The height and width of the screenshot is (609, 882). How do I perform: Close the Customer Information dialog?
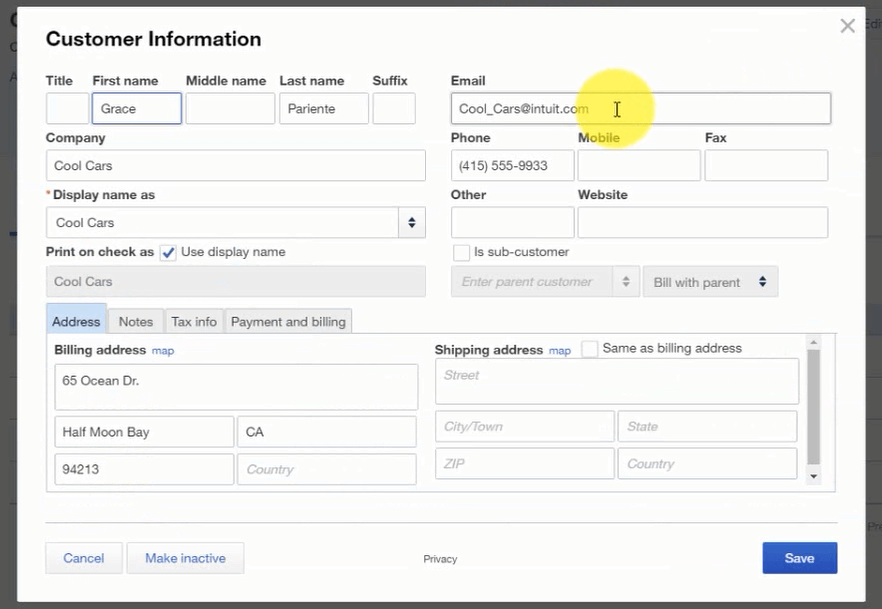847,26
